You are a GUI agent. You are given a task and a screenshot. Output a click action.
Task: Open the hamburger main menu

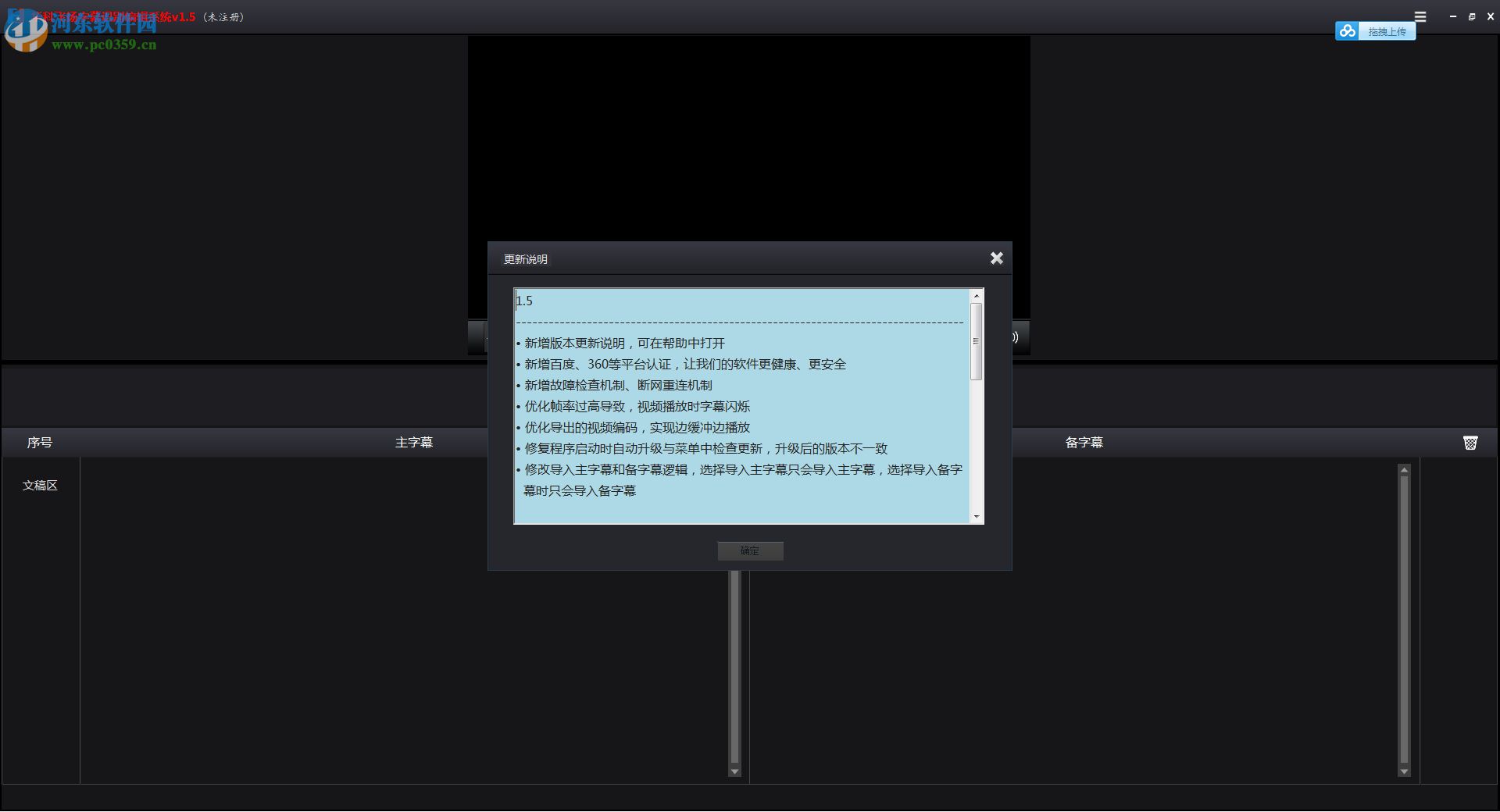point(1420,16)
